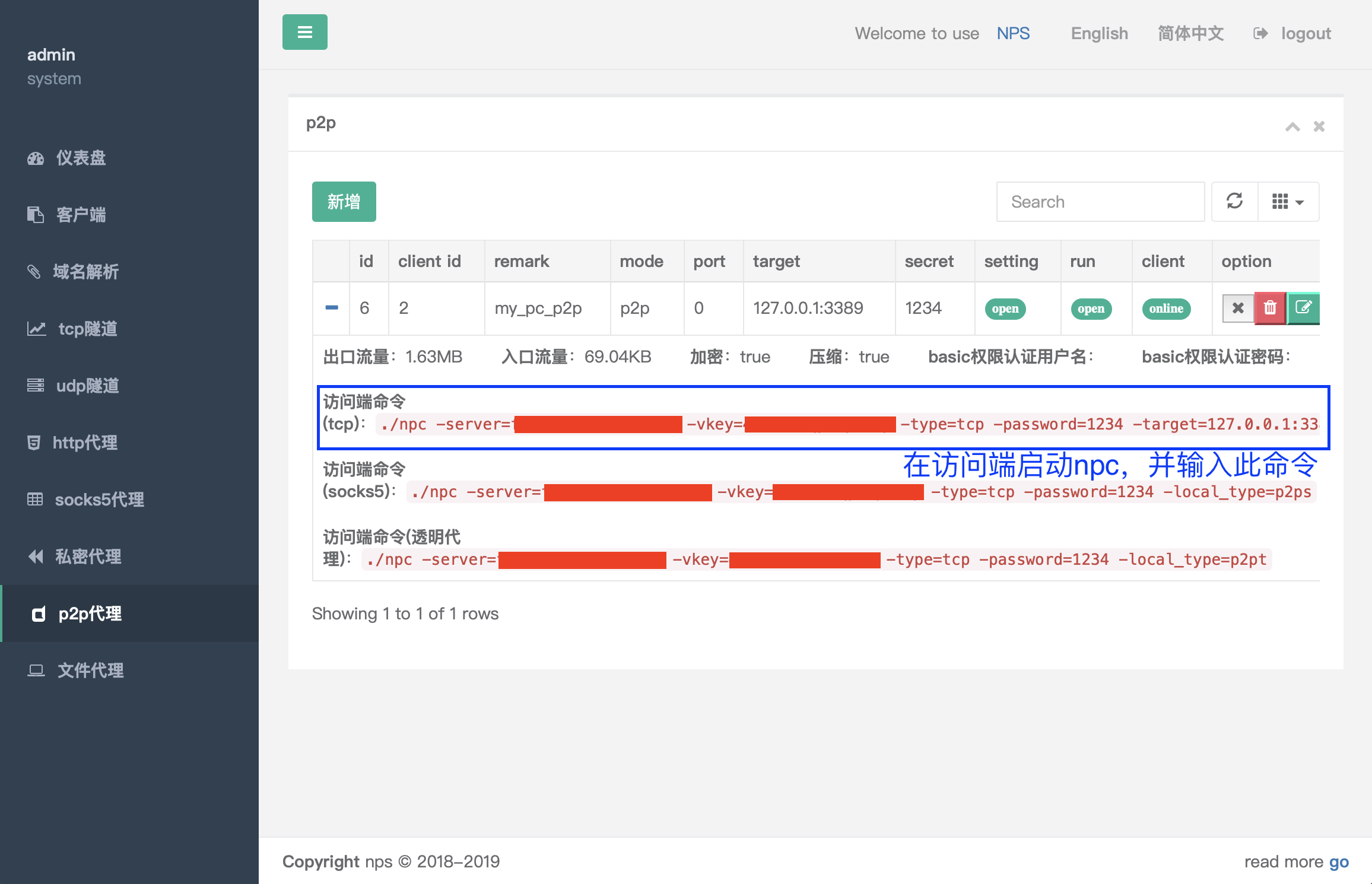Viewport: 1372px width, 884px height.
Task: Click the 出口流量 1.63MB value
Action: (x=434, y=357)
